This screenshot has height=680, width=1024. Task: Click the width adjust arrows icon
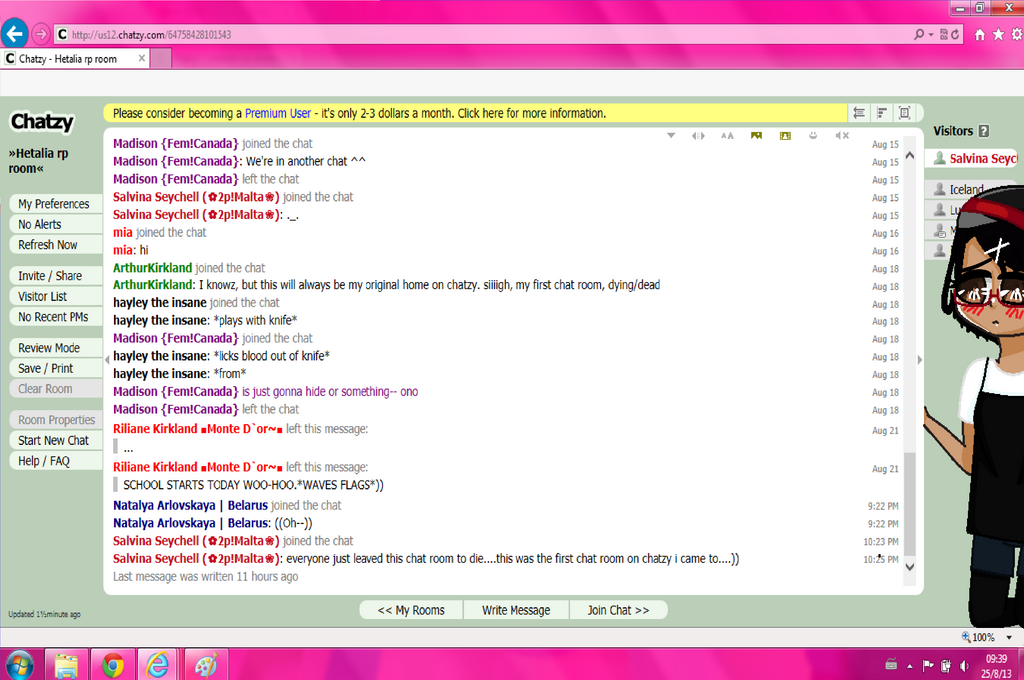698,135
